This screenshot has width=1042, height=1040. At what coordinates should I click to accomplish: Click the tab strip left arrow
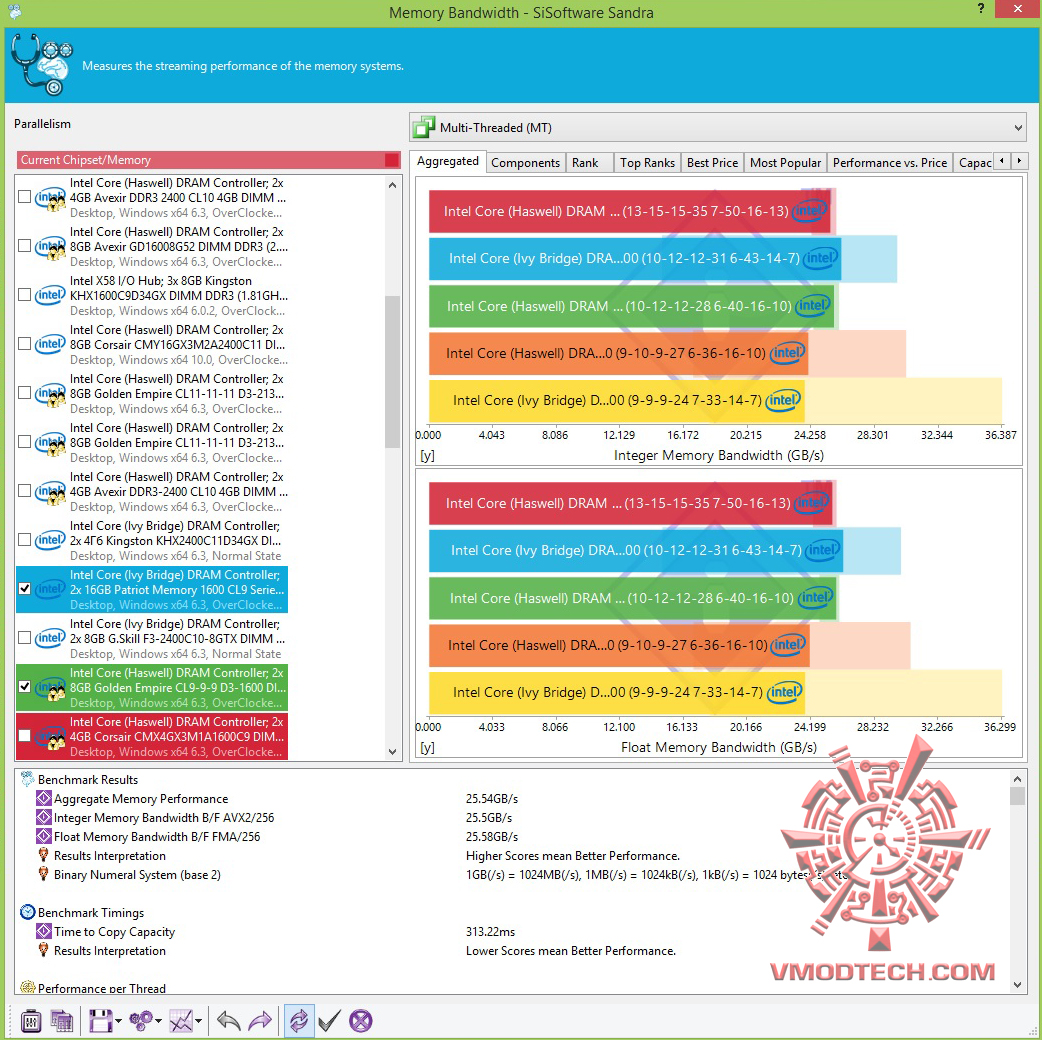(x=1002, y=161)
